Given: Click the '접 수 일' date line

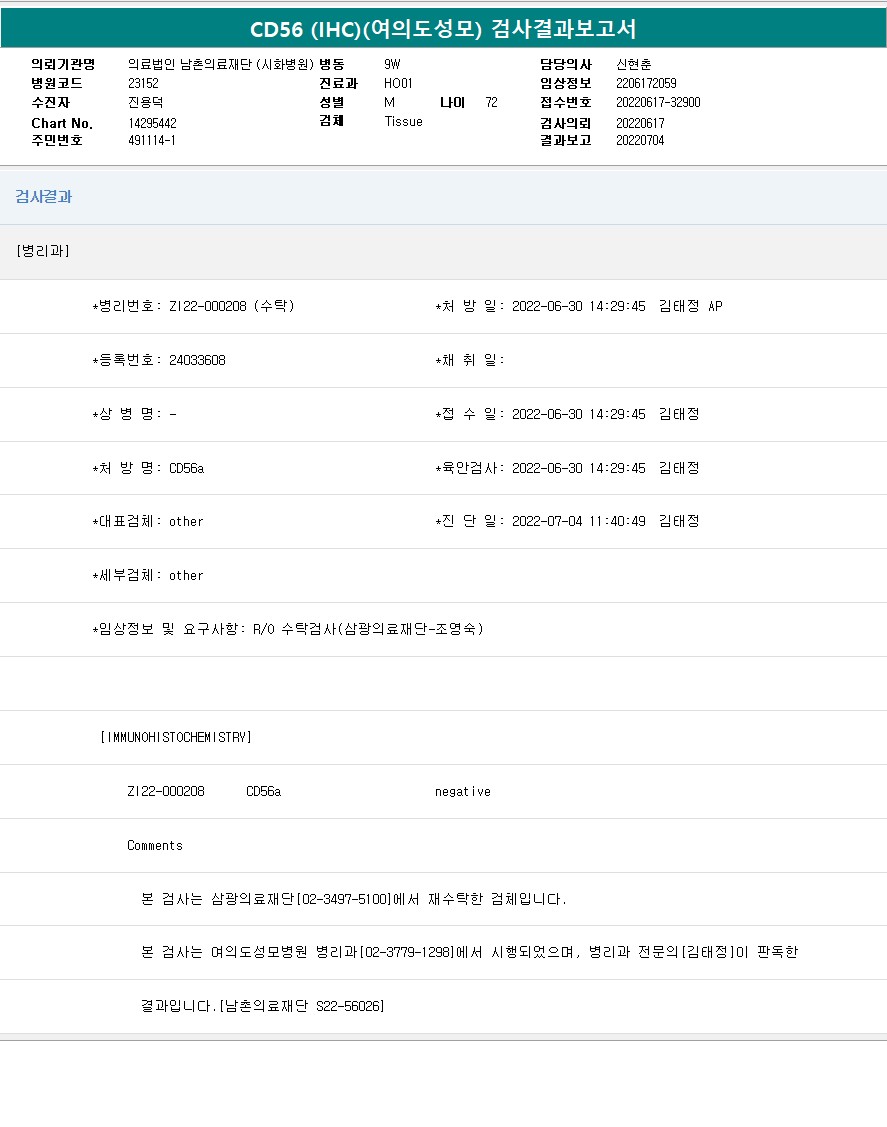Looking at the screenshot, I should click(x=567, y=414).
